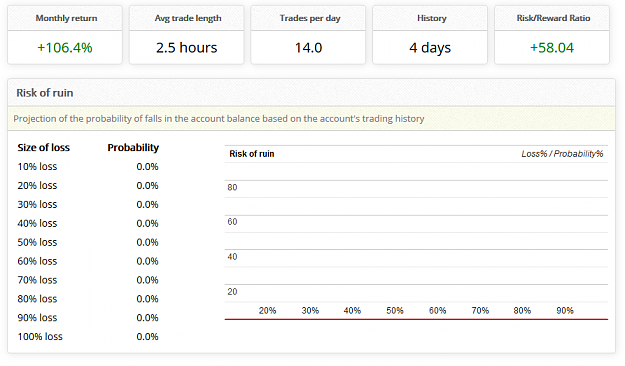The height and width of the screenshot is (366, 625).
Task: Click the Probability column header
Action: pos(133,148)
